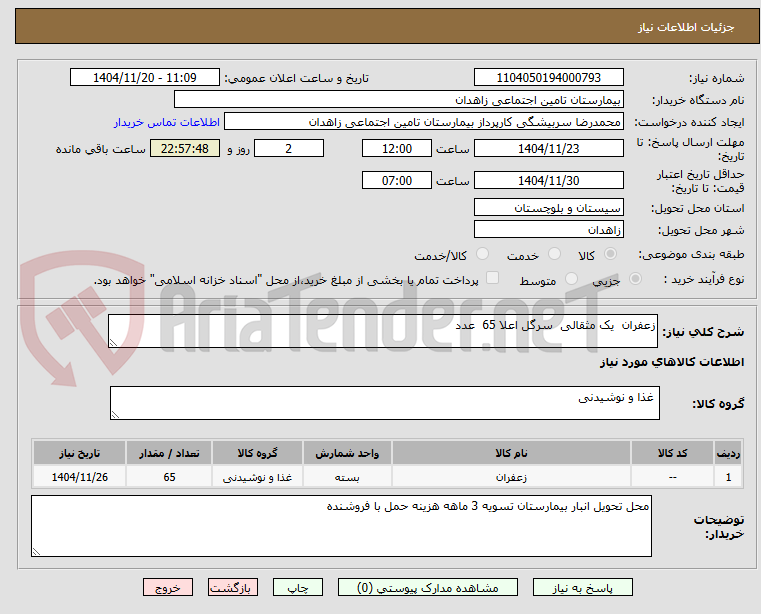
Task: Click the validity time field 07:00
Action: click(397, 181)
